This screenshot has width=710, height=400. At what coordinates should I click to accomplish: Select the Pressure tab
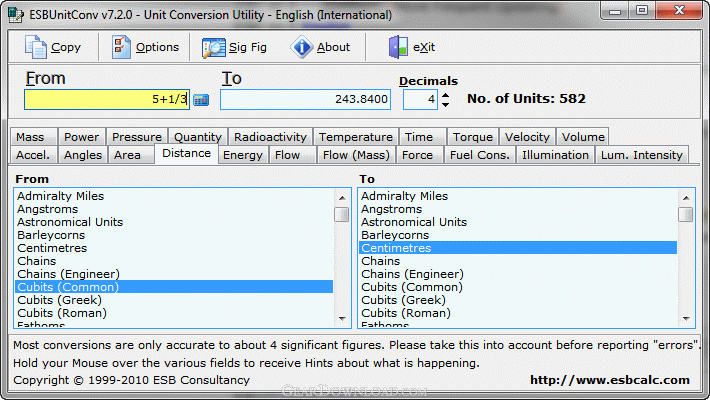(x=136, y=137)
